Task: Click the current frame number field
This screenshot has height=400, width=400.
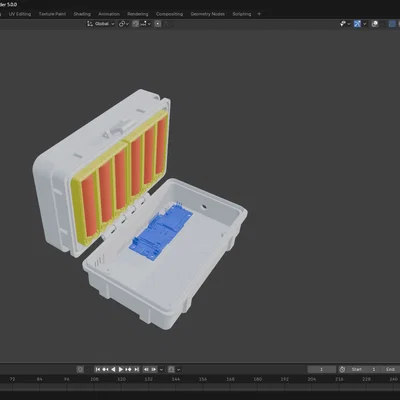Action: tap(322, 369)
